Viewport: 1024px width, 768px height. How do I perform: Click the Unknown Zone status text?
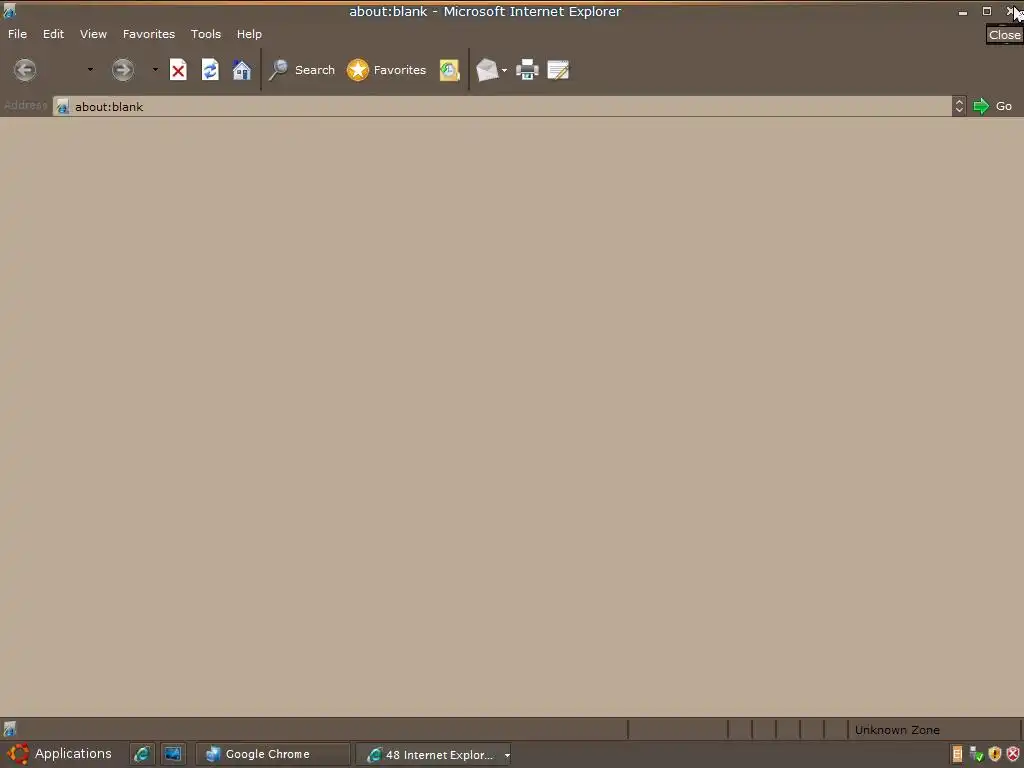pos(897,730)
